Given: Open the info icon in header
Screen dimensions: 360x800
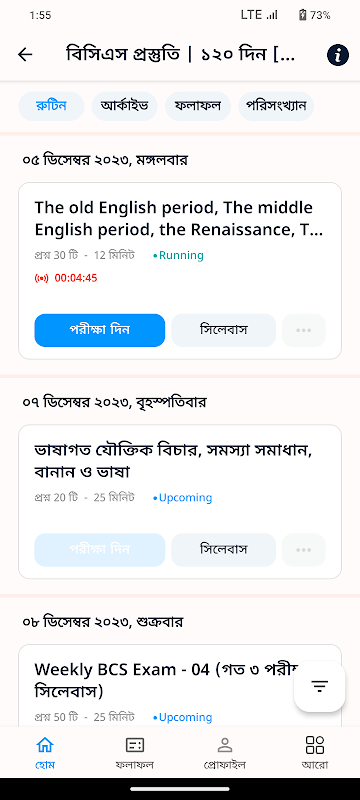Looking at the screenshot, I should click(338, 55).
